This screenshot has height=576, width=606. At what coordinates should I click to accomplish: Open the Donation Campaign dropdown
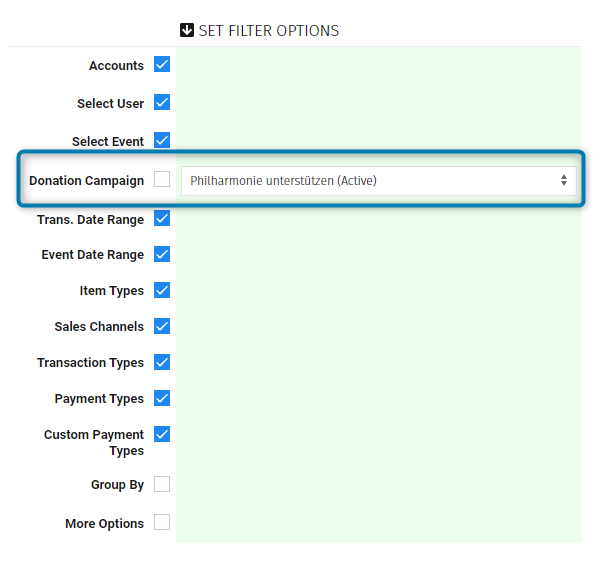click(x=378, y=181)
